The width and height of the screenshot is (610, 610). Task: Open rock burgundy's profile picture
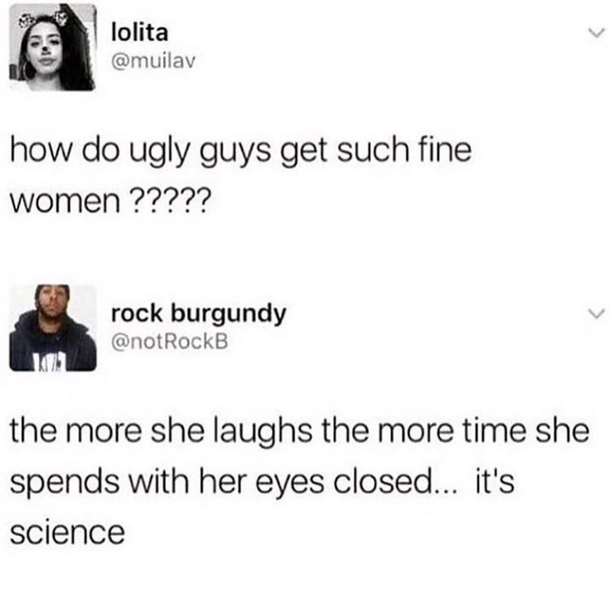tap(53, 328)
